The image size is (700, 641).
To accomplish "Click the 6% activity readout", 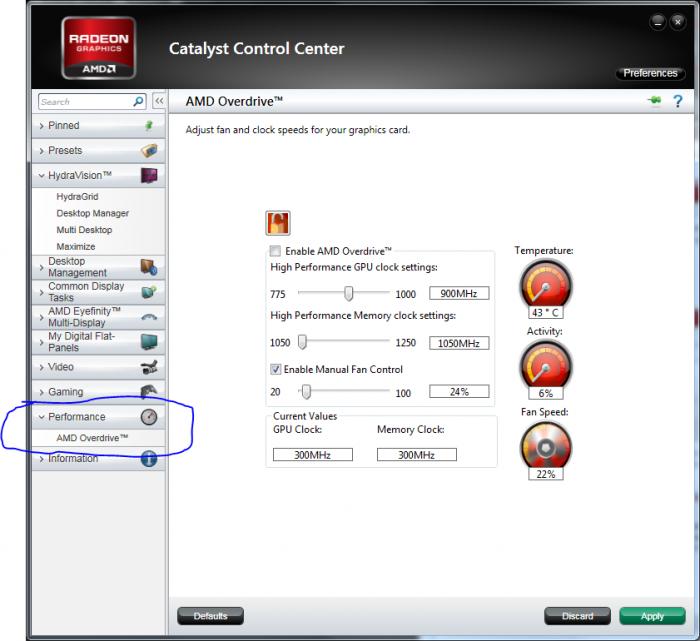I will pos(546,393).
